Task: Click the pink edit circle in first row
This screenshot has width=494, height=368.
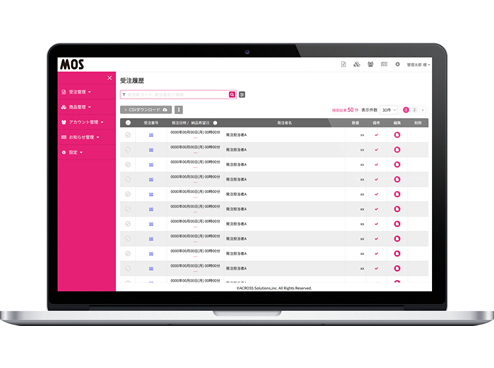Action: (397, 135)
